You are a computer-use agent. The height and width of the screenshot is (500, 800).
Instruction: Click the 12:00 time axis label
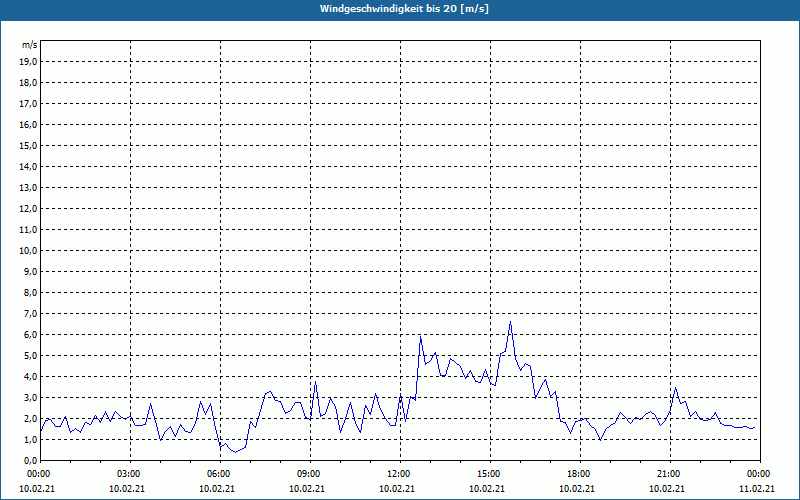click(399, 474)
